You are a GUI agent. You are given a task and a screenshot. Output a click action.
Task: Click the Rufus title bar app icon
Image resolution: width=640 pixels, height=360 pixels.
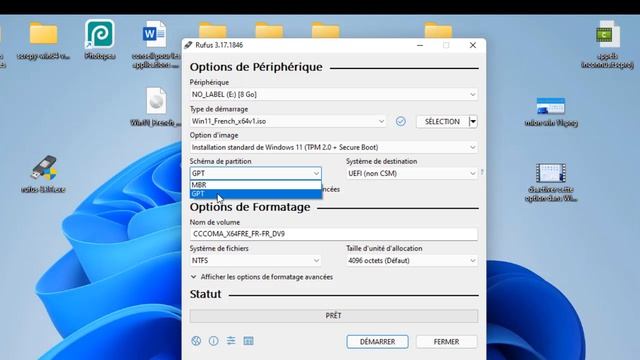[189, 45]
